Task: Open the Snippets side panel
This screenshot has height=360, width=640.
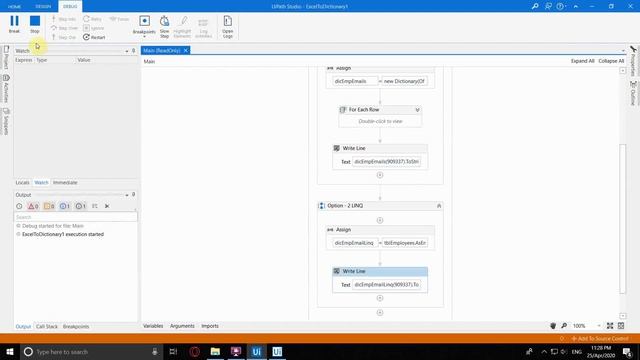Action: pos(6,121)
